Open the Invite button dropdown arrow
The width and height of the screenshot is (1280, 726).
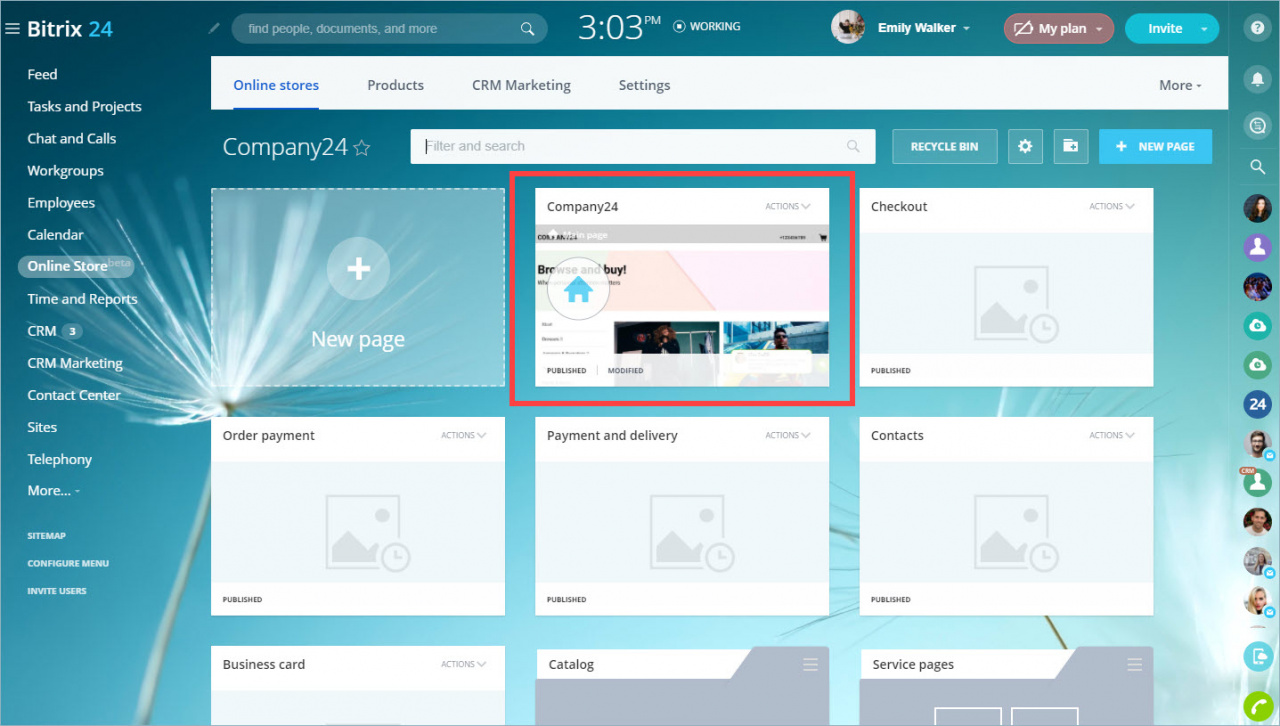[1204, 29]
